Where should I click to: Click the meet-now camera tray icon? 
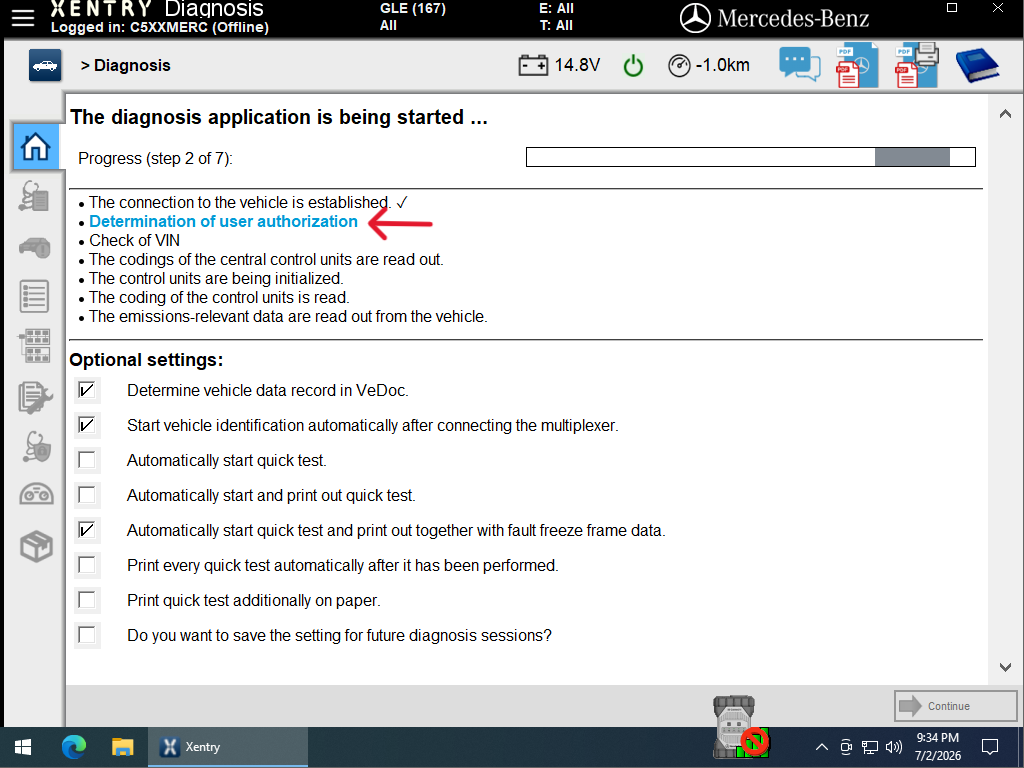pyautogui.click(x=846, y=746)
